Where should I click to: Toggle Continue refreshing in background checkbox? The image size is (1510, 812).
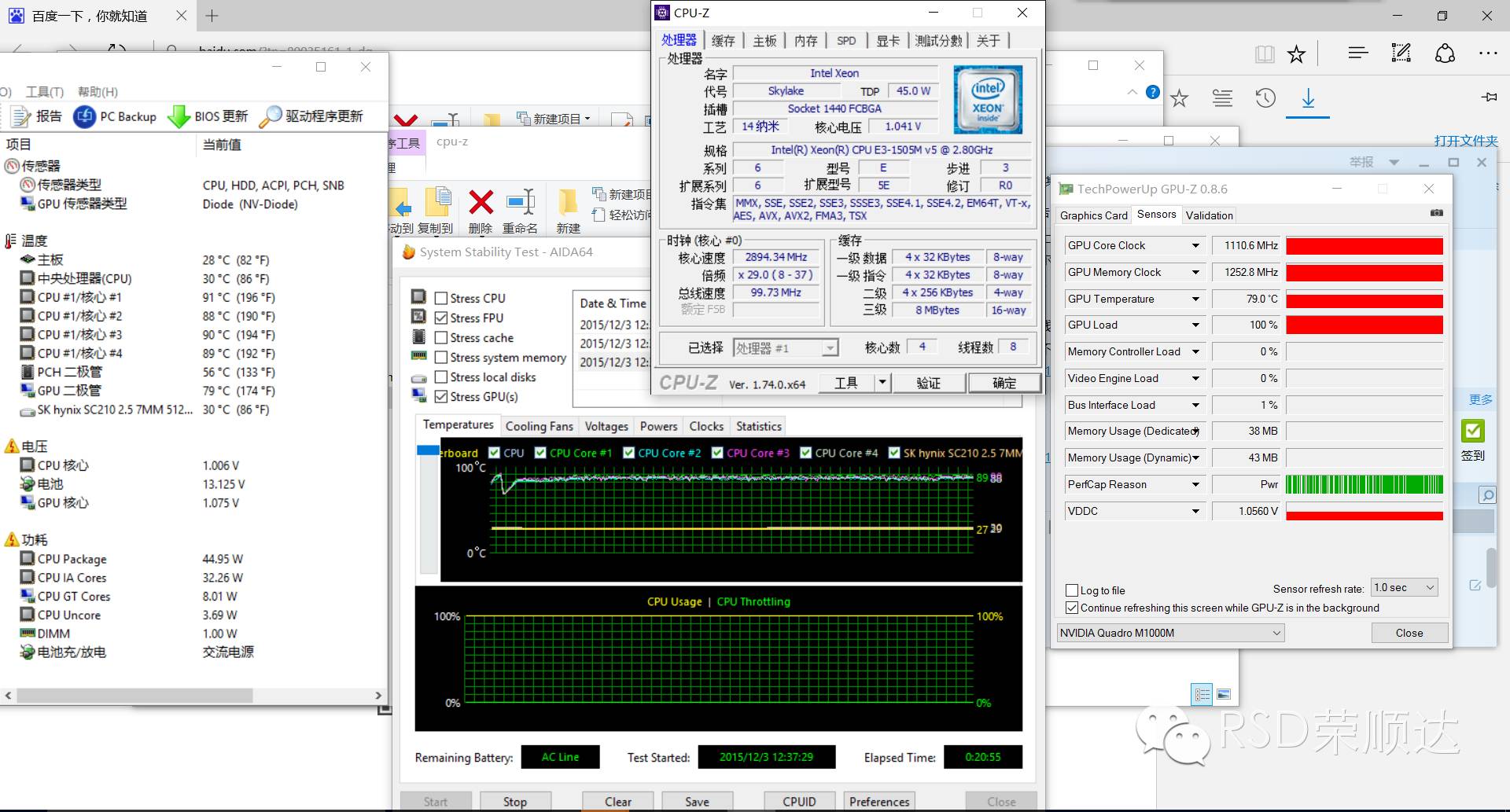tap(1071, 608)
